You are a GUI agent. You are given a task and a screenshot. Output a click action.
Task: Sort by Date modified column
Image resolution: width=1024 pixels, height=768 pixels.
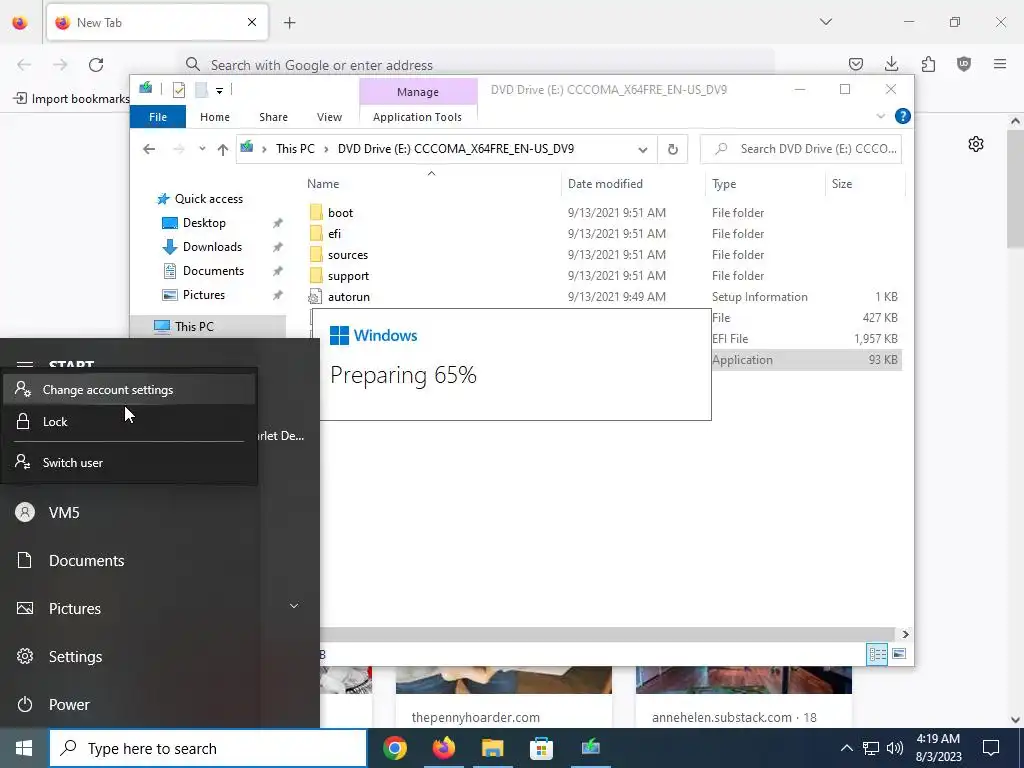(x=605, y=184)
